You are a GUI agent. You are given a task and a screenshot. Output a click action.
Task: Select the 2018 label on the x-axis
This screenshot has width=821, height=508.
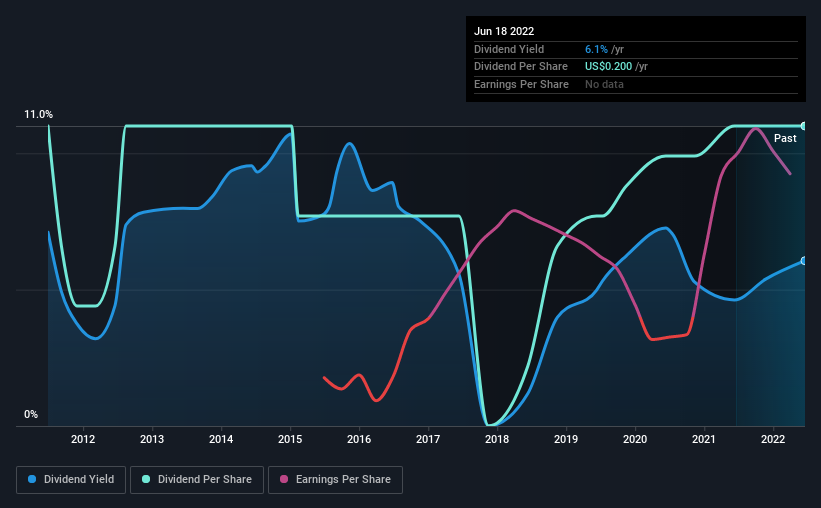(x=497, y=439)
